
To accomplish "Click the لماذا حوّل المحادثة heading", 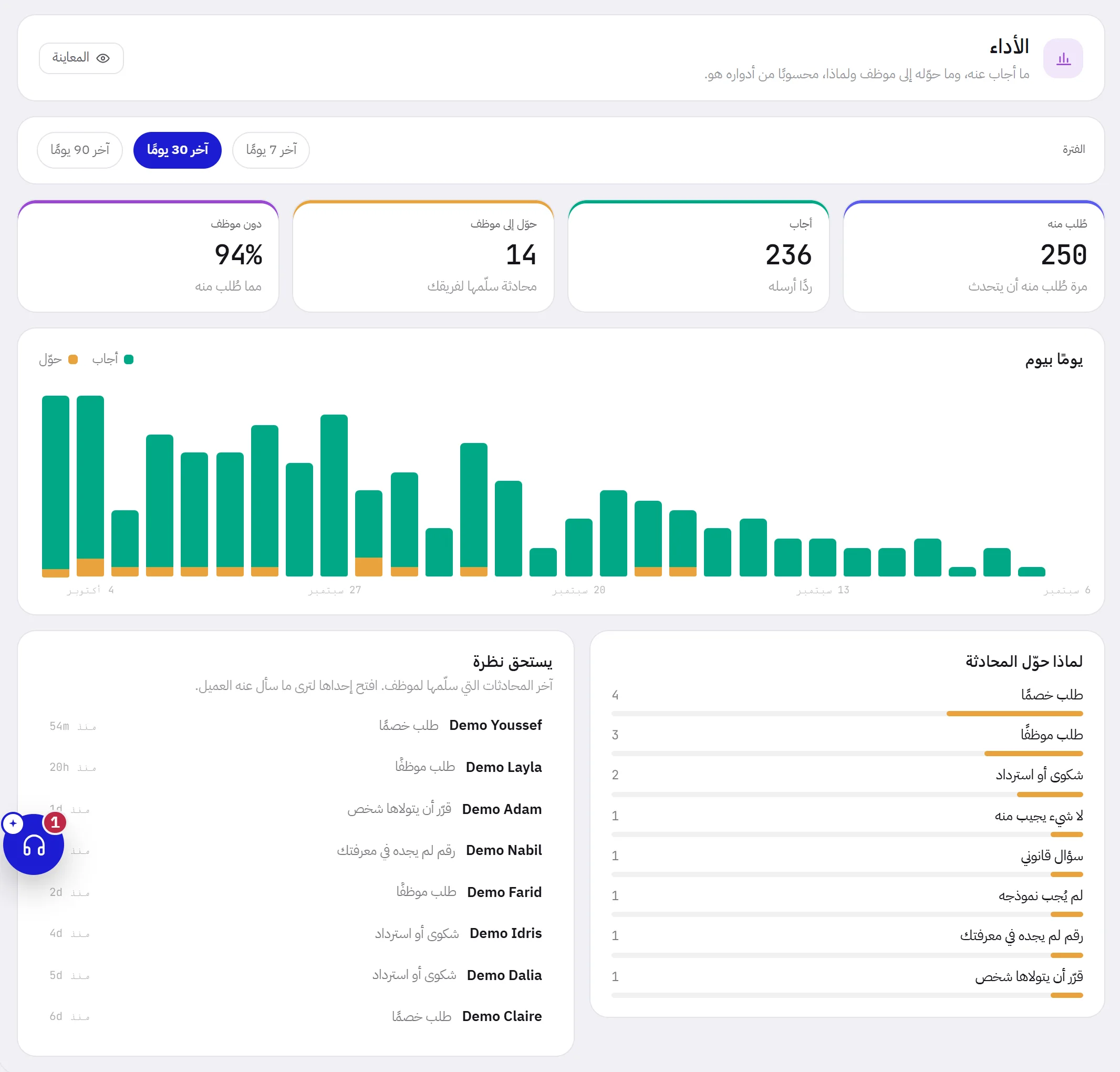I will tap(1024, 662).
